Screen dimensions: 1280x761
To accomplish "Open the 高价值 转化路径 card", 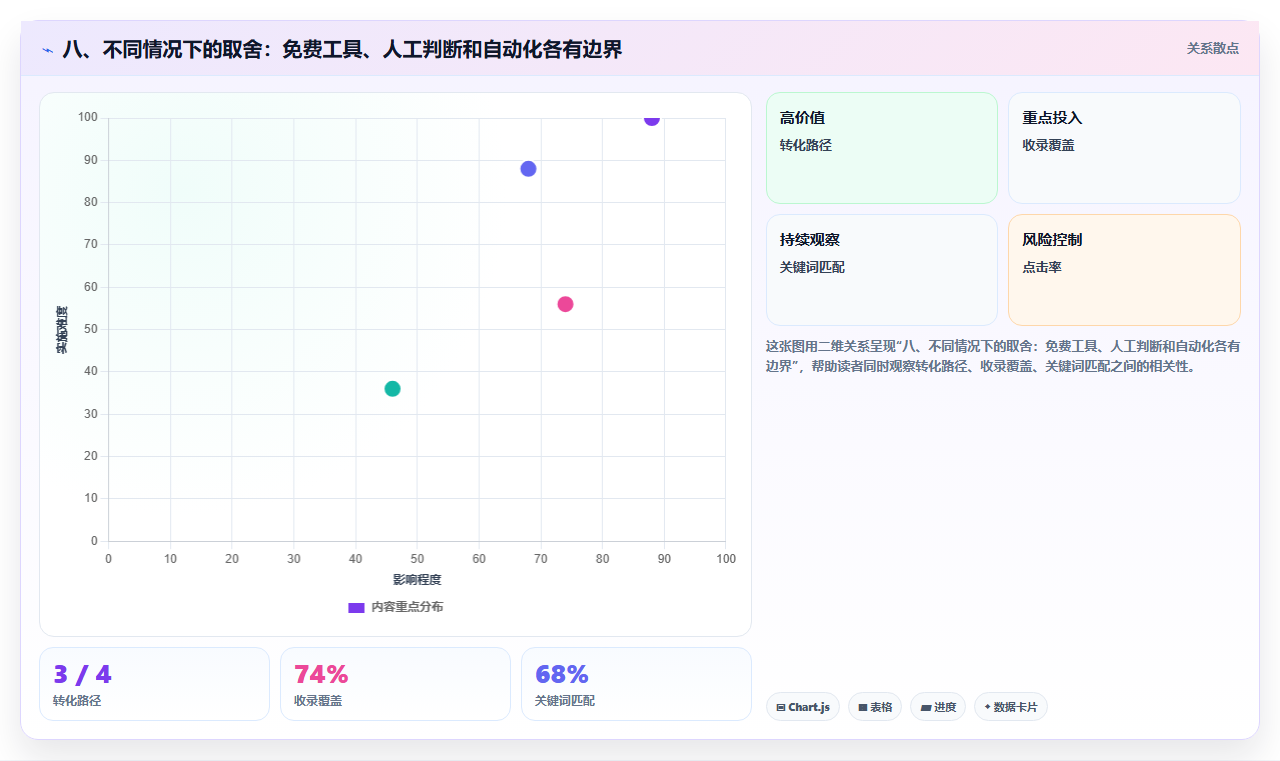I will [882, 148].
